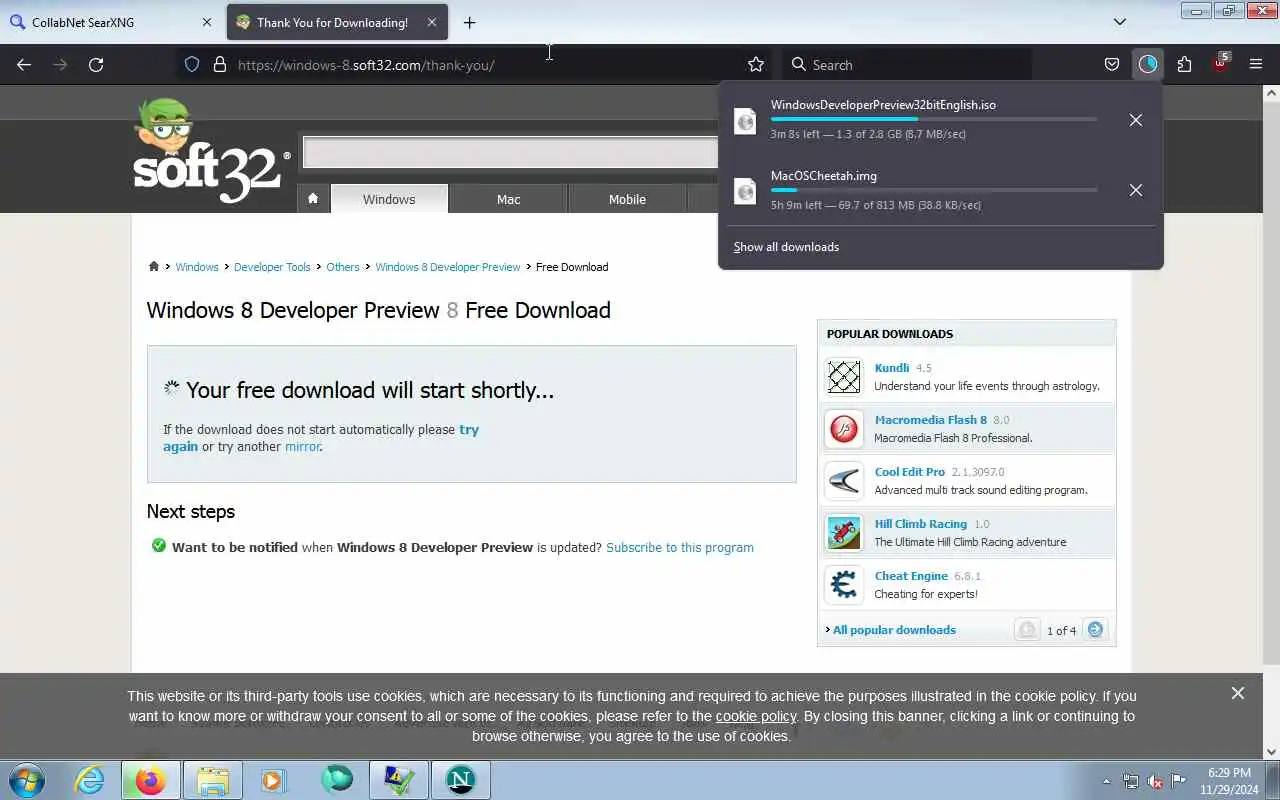This screenshot has width=1280, height=800.
Task: Open the Firefox hamburger application menu
Action: click(x=1256, y=65)
